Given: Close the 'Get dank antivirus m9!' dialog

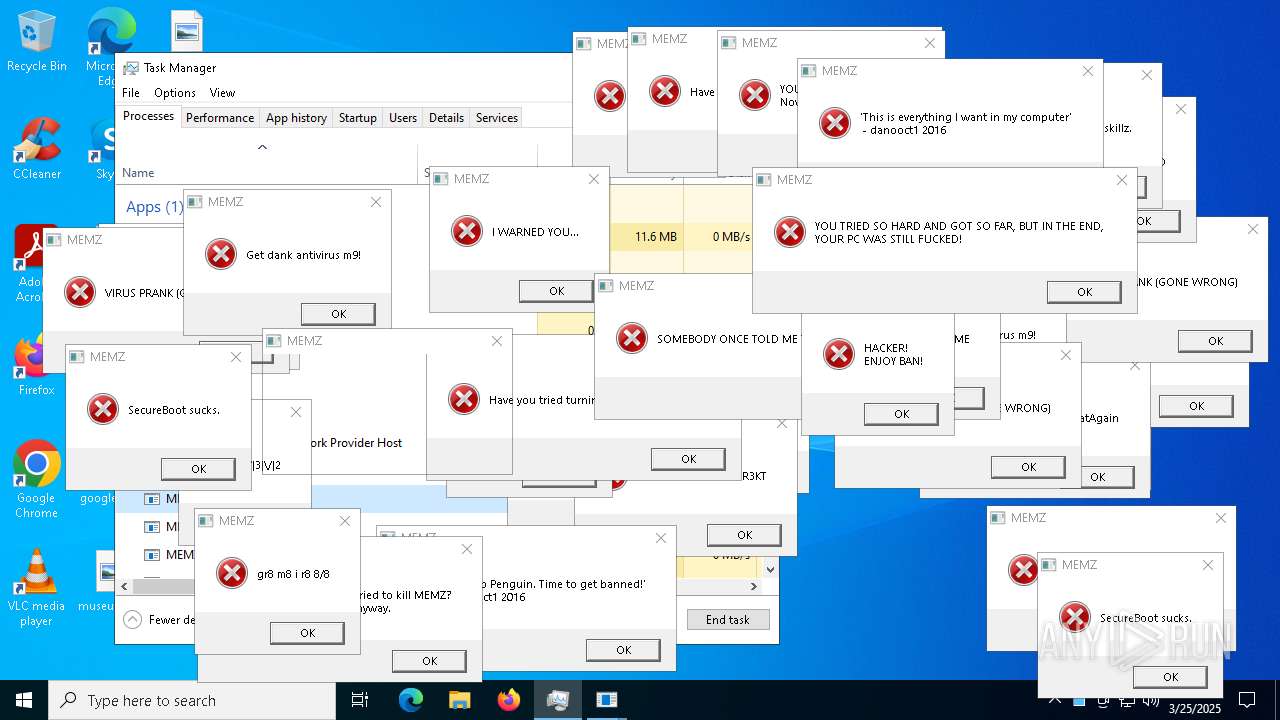Looking at the screenshot, I should point(376,202).
